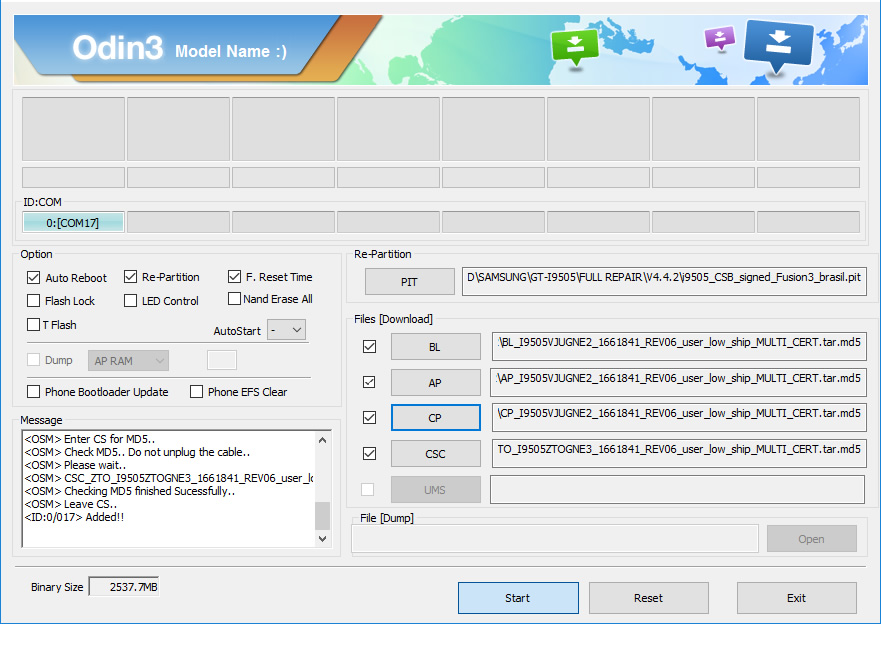Click 'Checking MD5 finished Sucessfully..' line
This screenshot has width=881, height=648.
(x=130, y=491)
